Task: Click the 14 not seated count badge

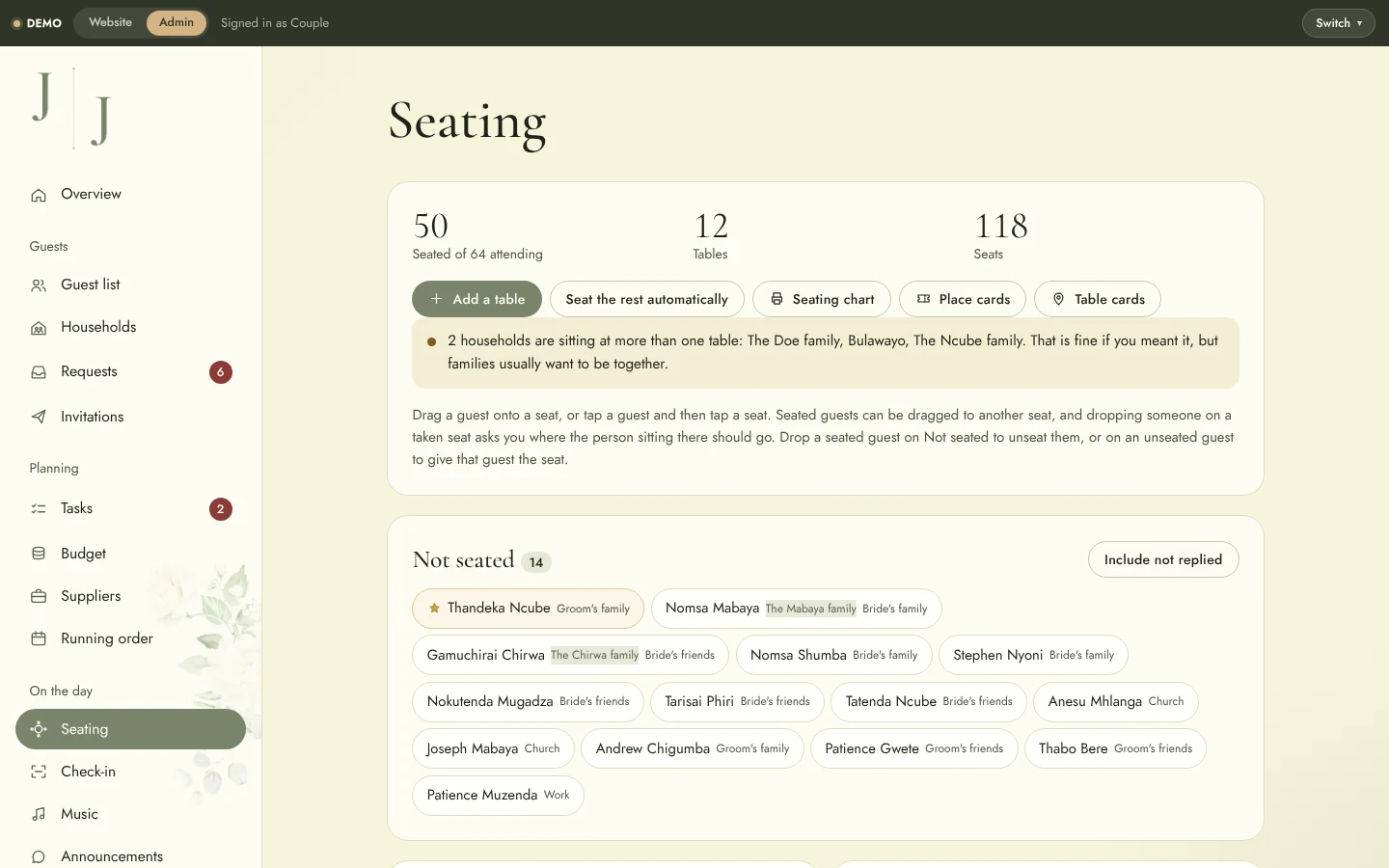Action: (x=536, y=562)
